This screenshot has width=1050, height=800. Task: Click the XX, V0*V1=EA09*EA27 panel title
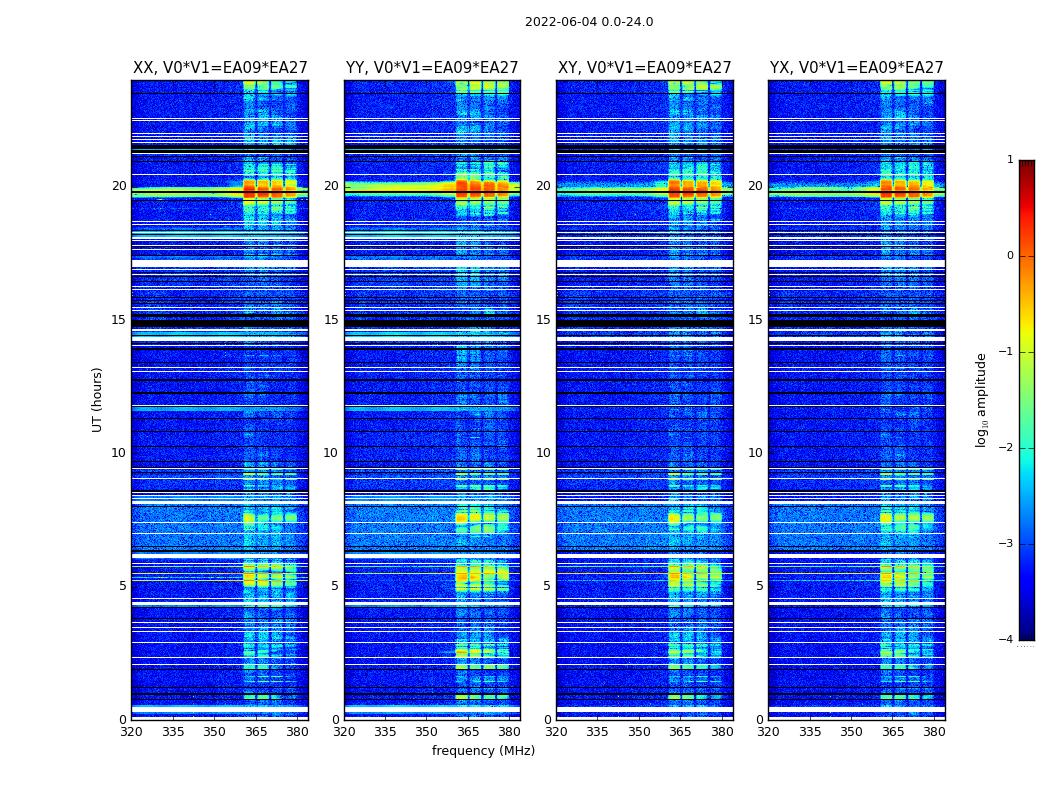point(220,68)
